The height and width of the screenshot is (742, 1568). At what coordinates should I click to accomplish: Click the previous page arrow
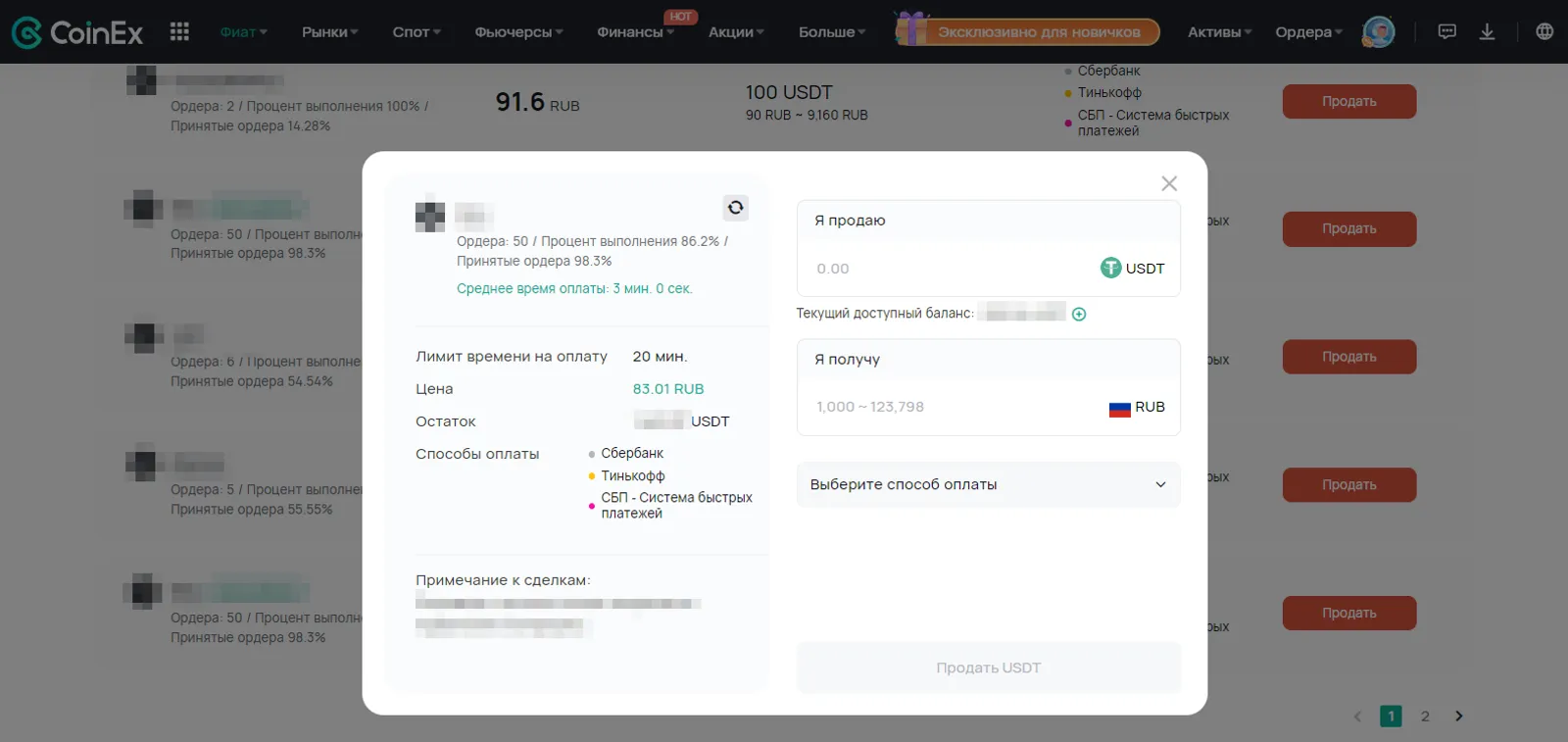coord(1357,717)
